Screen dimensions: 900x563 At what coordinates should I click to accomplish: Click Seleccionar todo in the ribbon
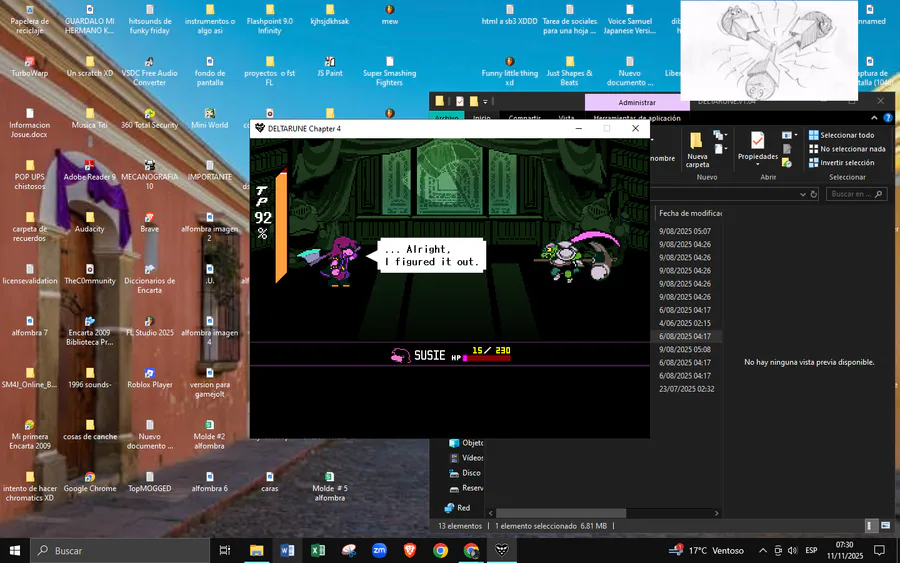pyautogui.click(x=841, y=135)
